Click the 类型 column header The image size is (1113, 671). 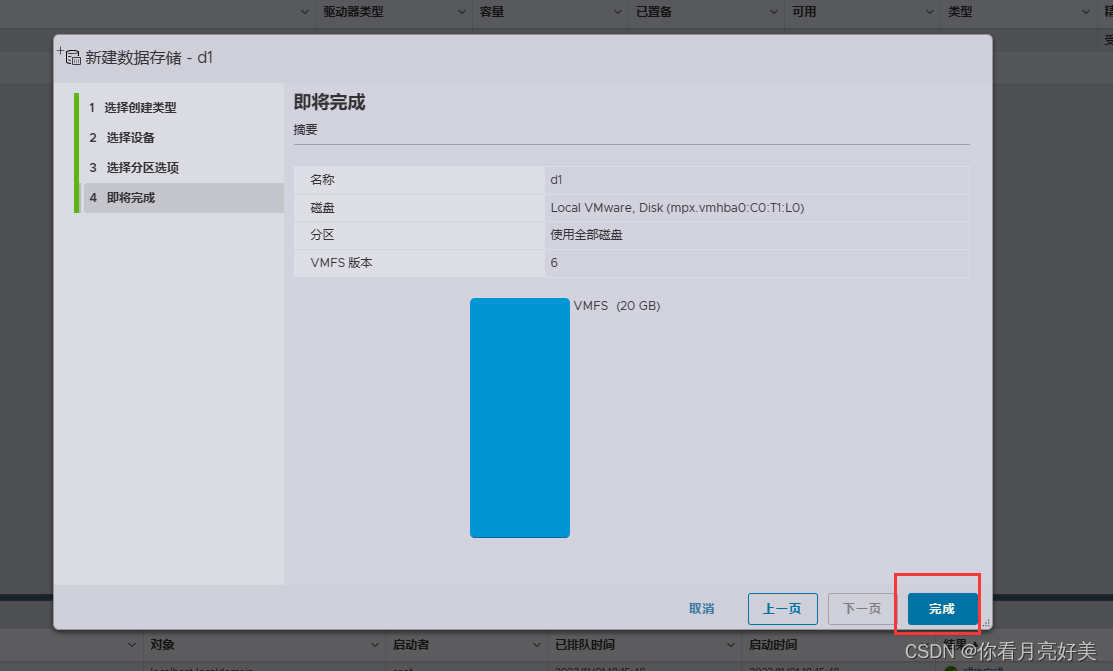[960, 12]
